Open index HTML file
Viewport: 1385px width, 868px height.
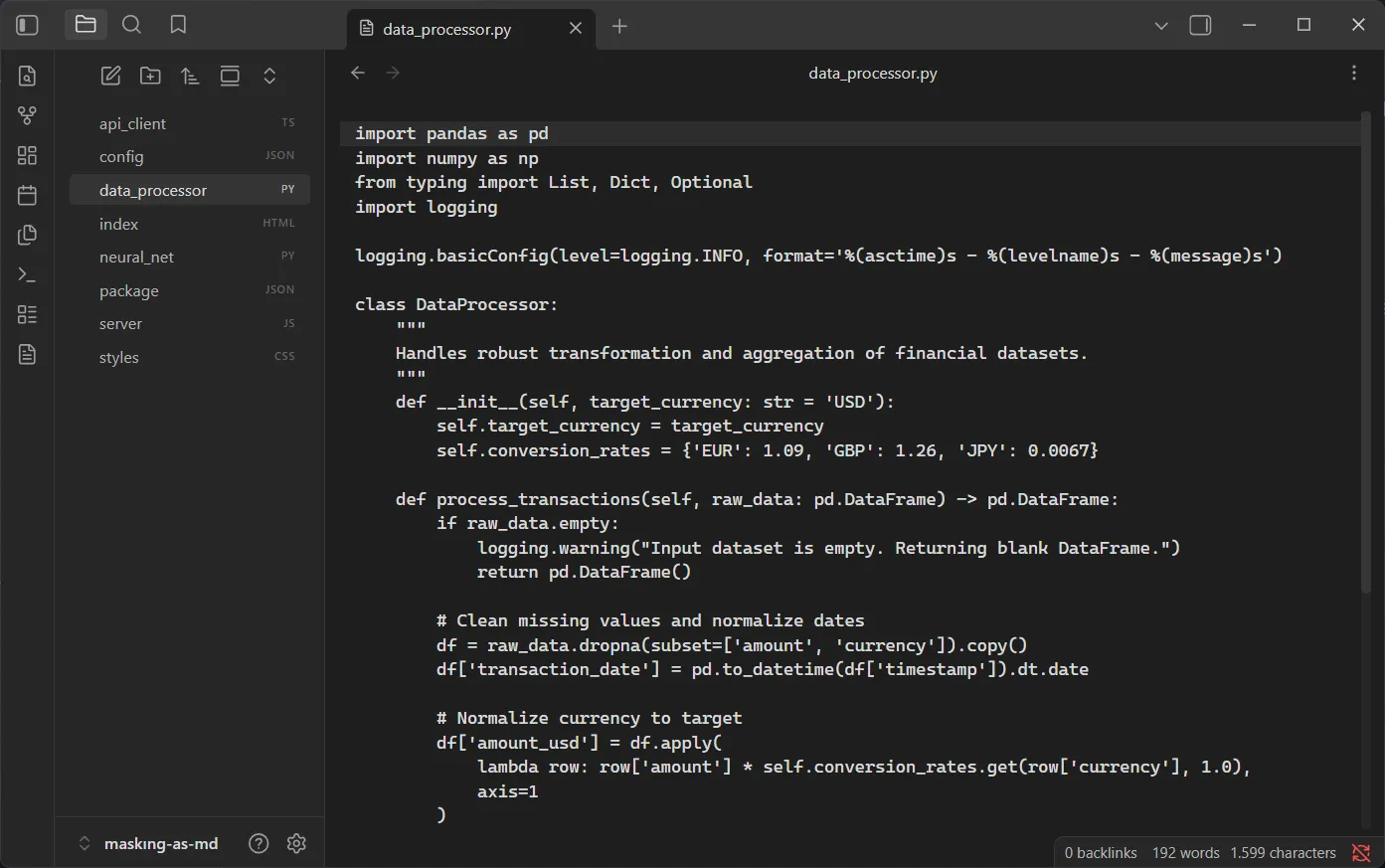click(190, 224)
